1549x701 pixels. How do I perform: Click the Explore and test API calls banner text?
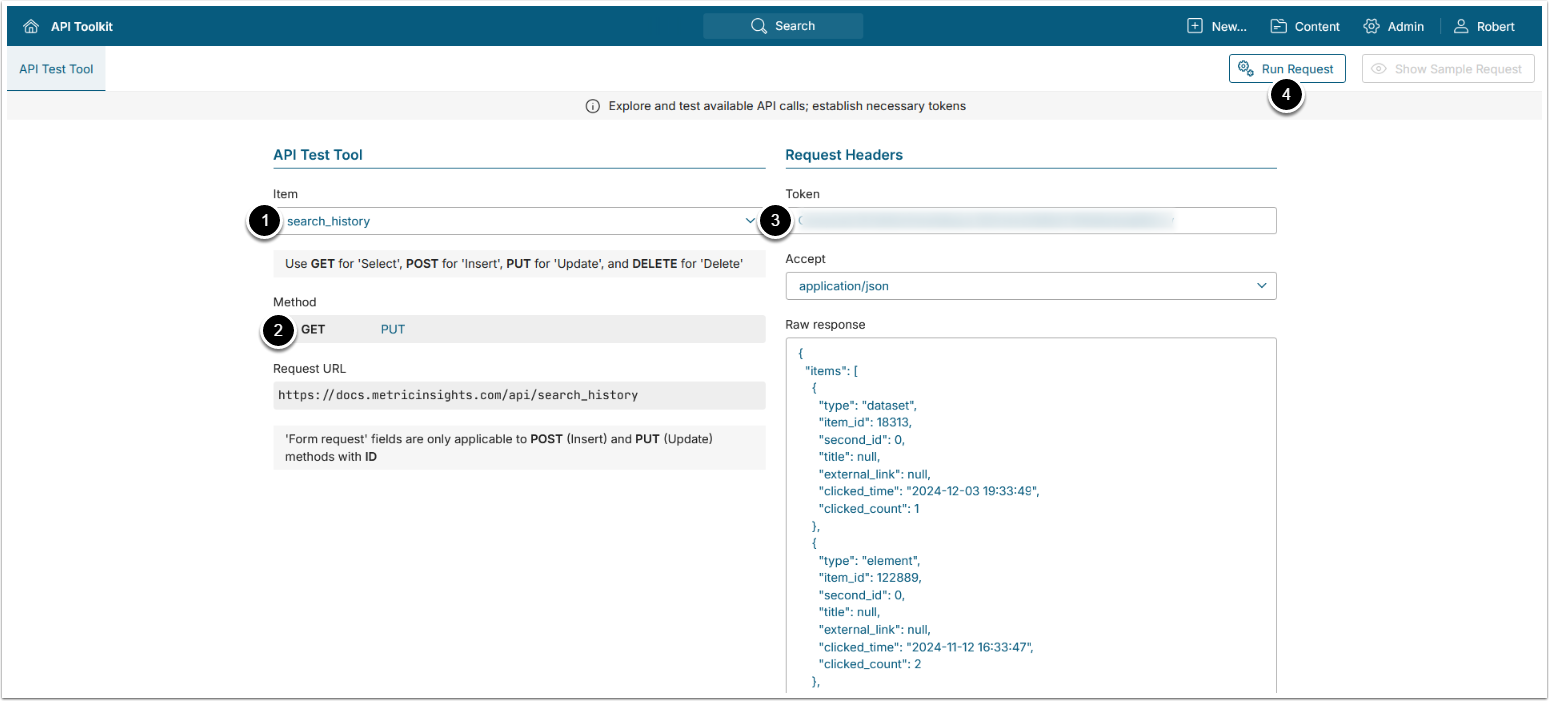click(x=787, y=106)
